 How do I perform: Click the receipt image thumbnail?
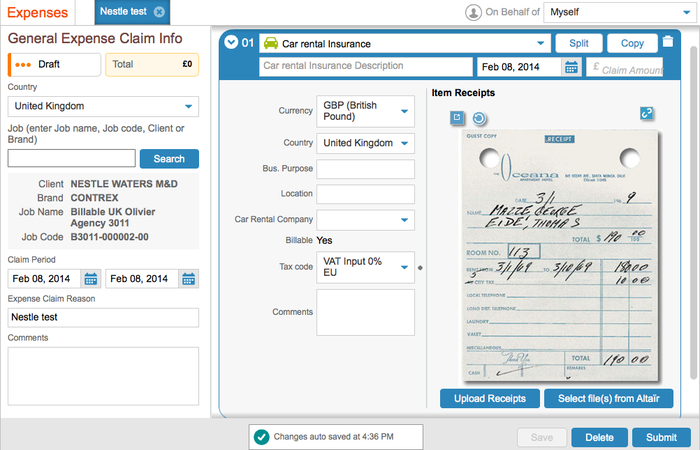coord(560,256)
